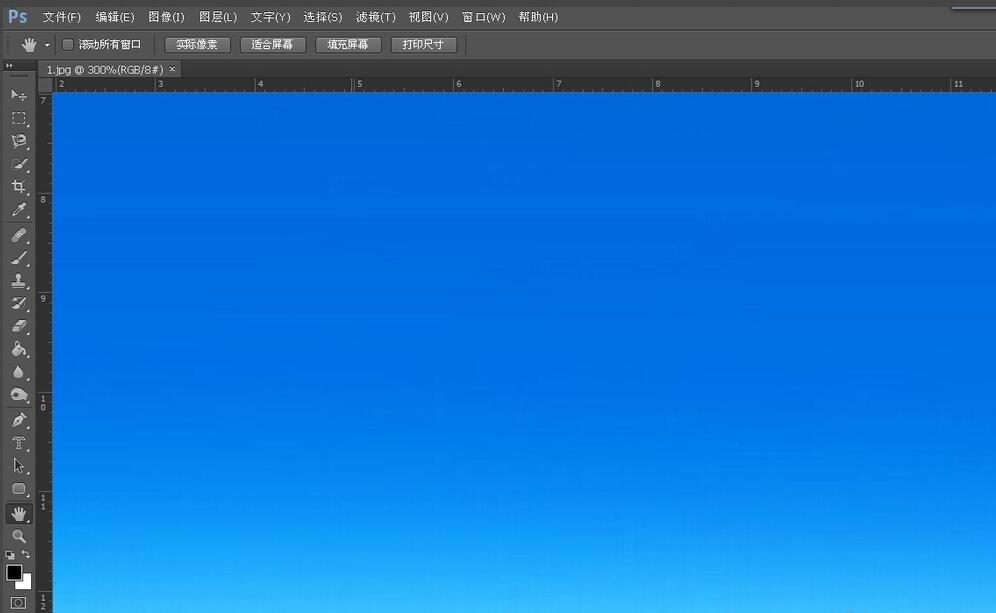The image size is (996, 613).
Task: Enable the 滚动所有窗口 checkbox
Action: click(x=67, y=44)
